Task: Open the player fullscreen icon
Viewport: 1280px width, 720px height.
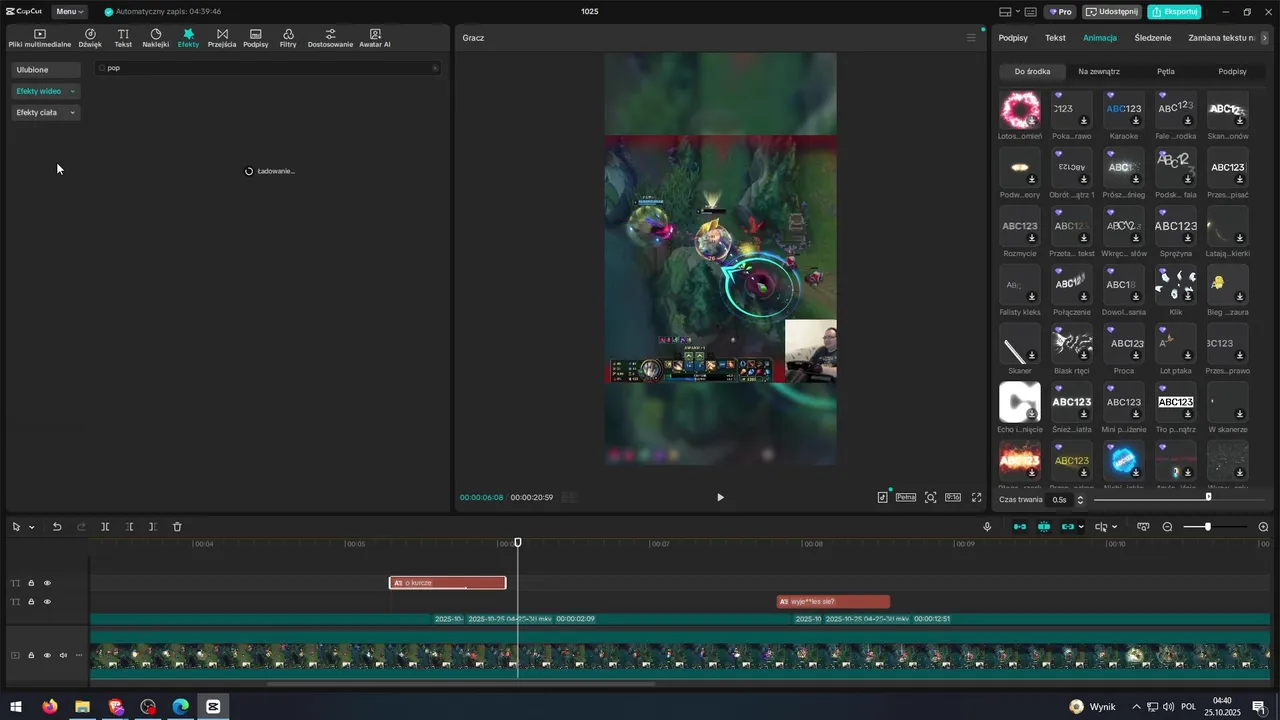Action: point(977,497)
